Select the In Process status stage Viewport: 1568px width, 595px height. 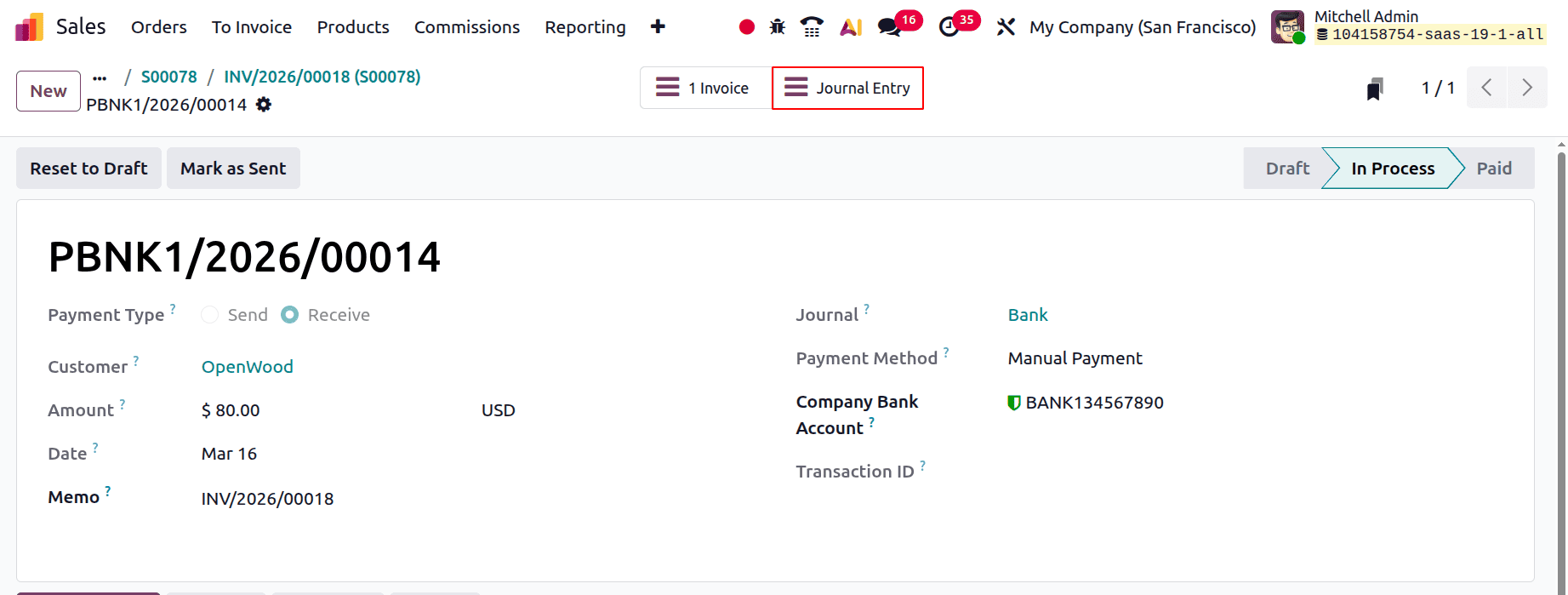tap(1393, 169)
